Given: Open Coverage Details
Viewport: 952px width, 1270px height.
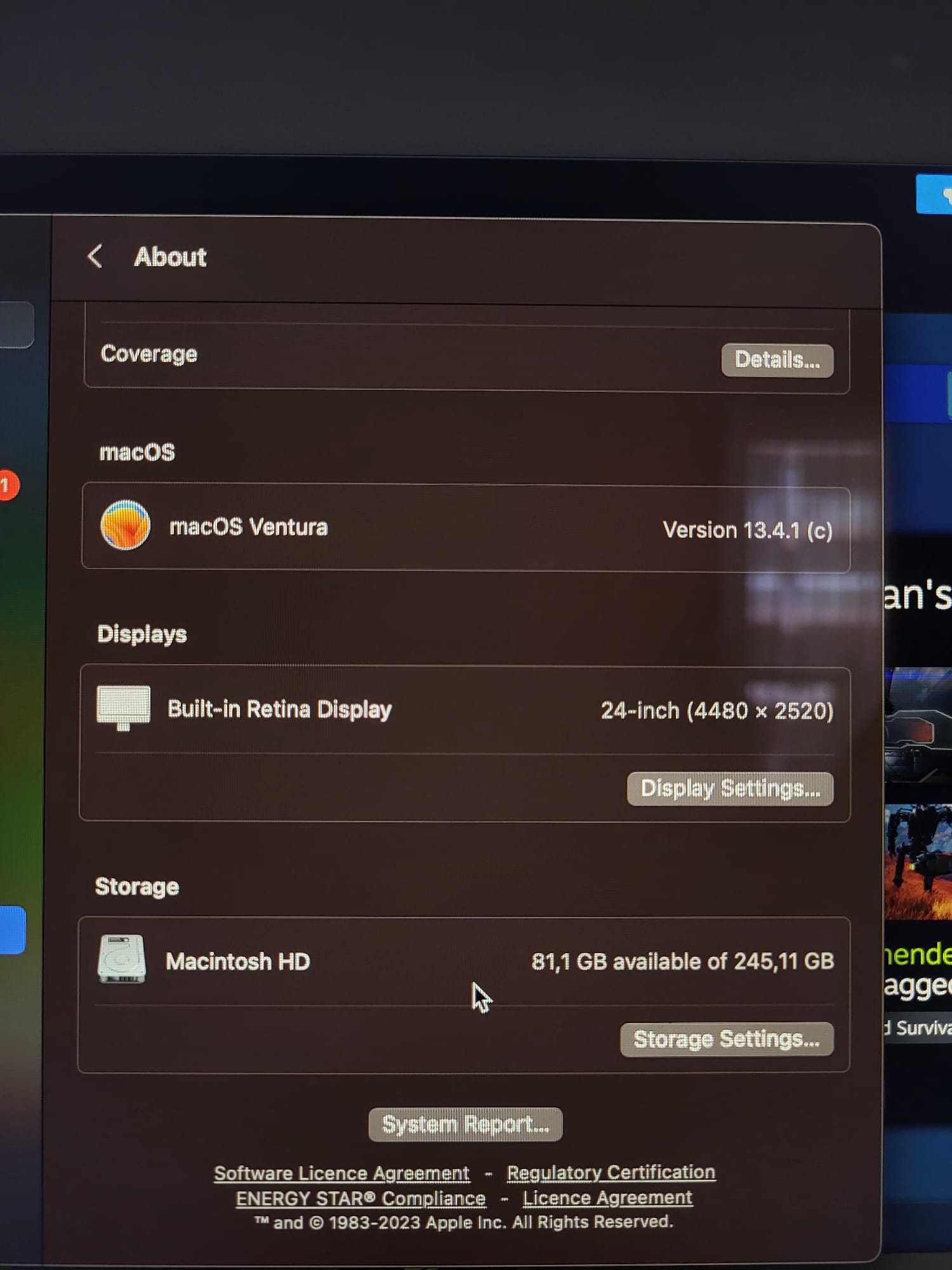Looking at the screenshot, I should [x=777, y=361].
